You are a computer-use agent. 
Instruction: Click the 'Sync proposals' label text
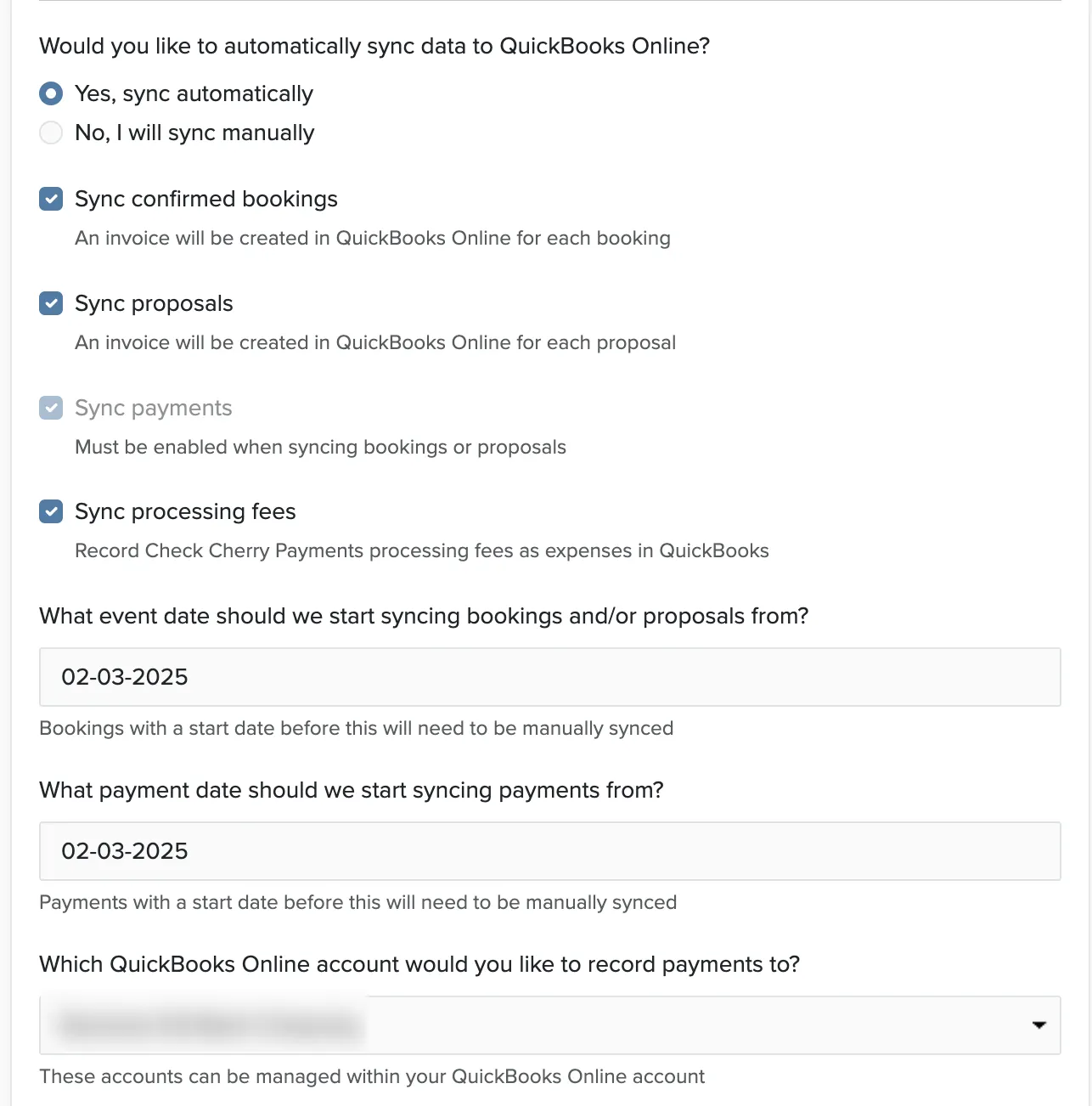tap(154, 303)
